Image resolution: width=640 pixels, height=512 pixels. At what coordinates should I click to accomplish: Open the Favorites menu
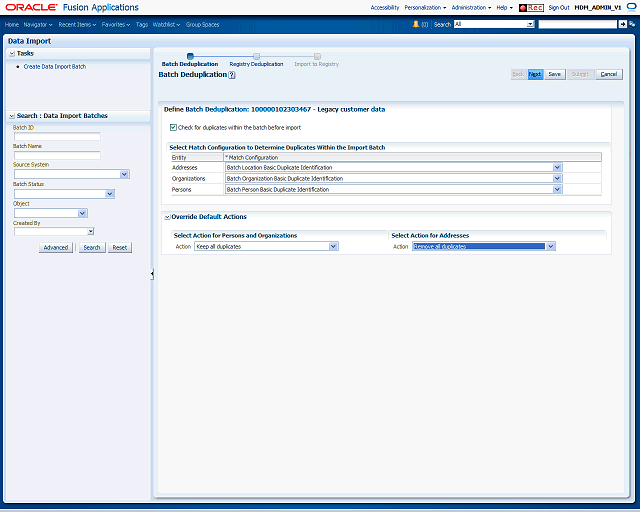[116, 24]
